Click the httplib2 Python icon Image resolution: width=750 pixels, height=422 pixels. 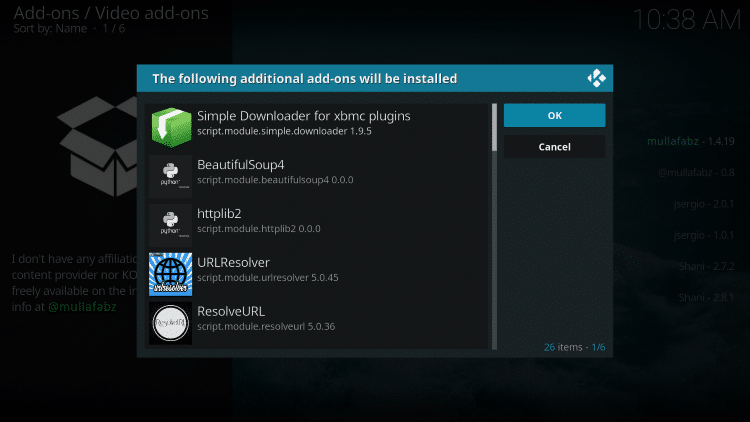point(170,222)
